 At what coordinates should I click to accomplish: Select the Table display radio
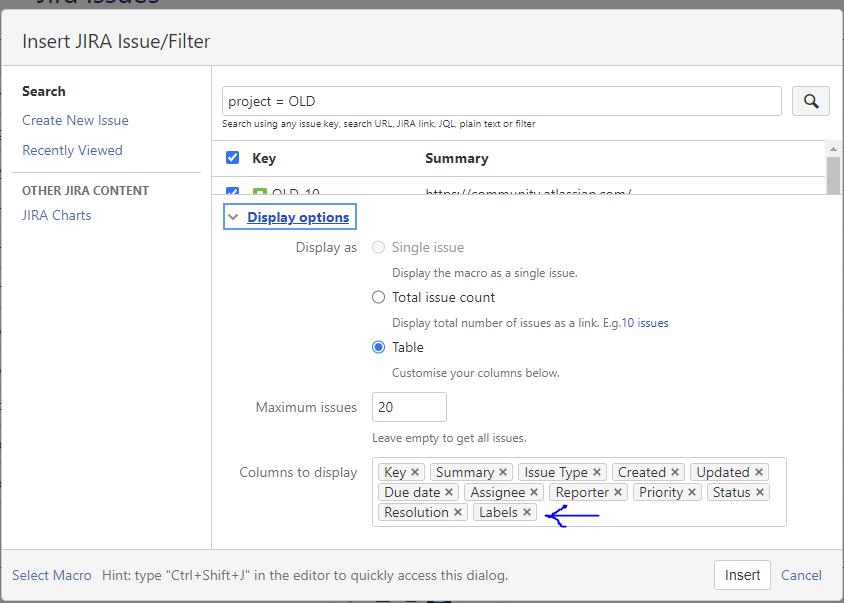pos(378,347)
